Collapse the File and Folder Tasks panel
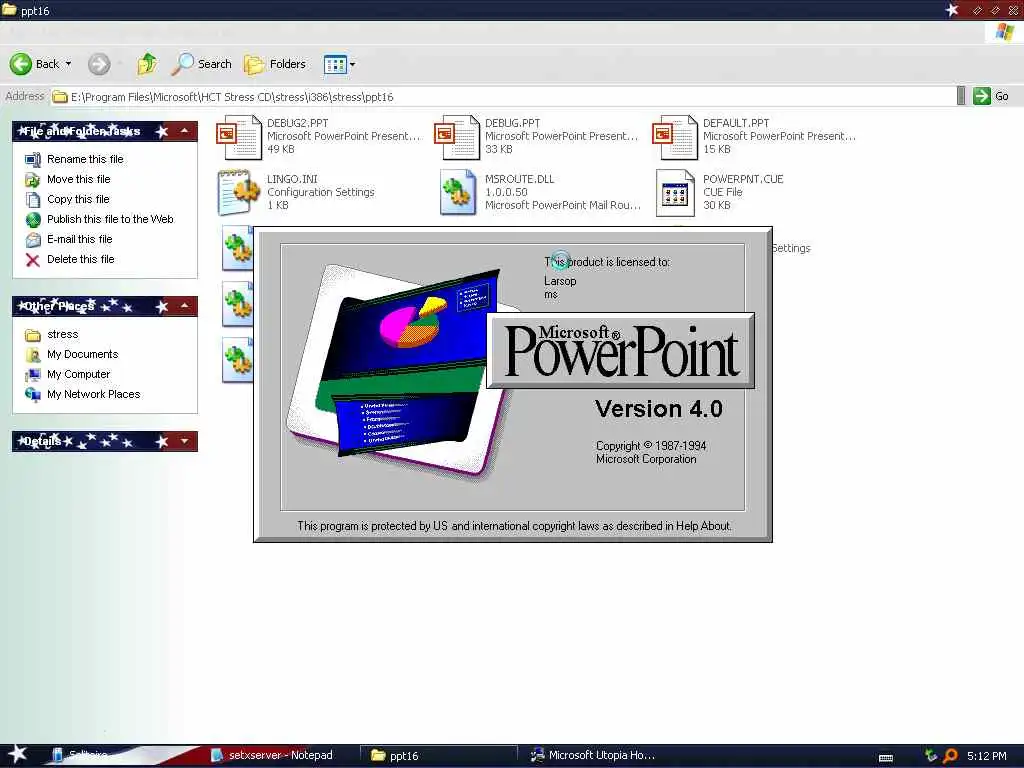1024x768 pixels. (x=185, y=131)
